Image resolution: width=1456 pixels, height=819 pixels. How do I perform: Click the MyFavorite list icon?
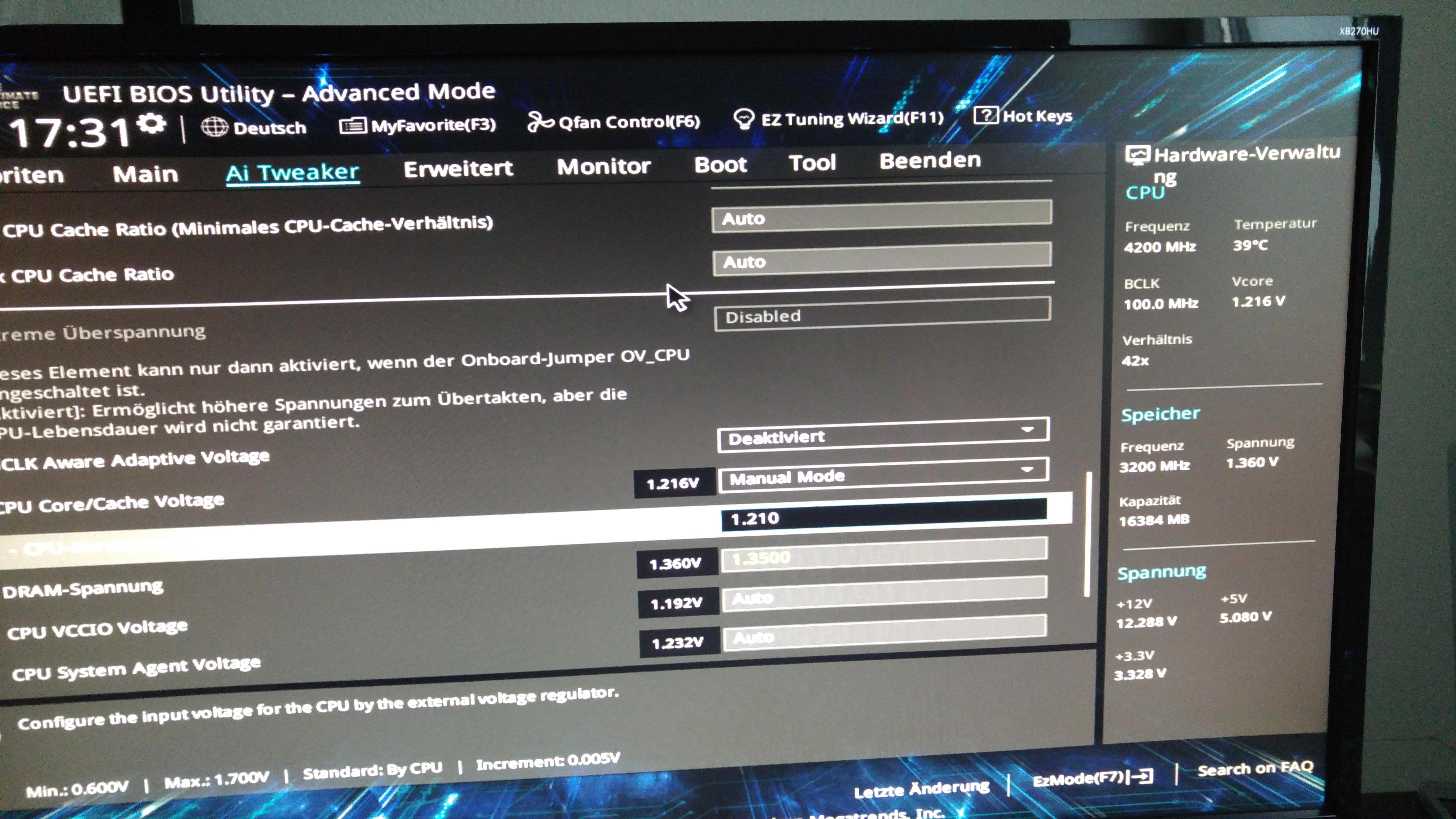pos(353,126)
